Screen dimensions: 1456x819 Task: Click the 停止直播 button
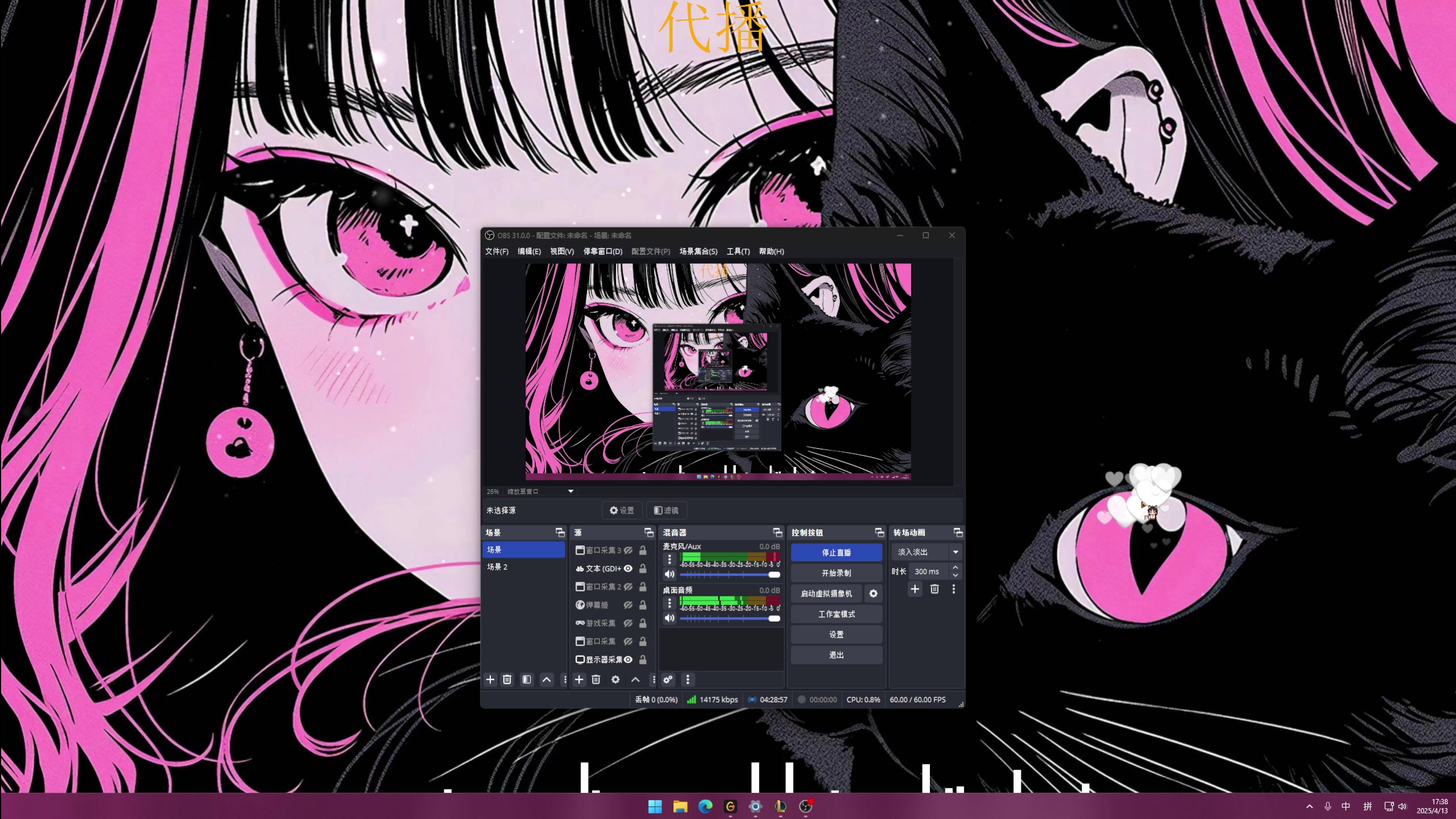[x=836, y=552]
